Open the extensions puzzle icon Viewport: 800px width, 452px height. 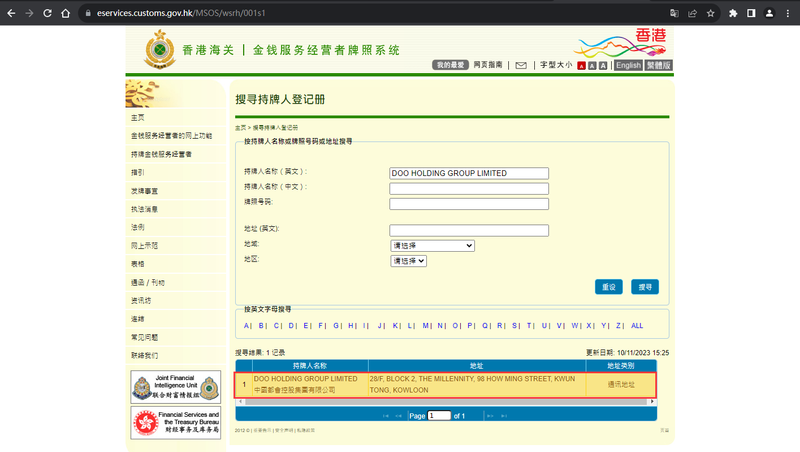(733, 13)
